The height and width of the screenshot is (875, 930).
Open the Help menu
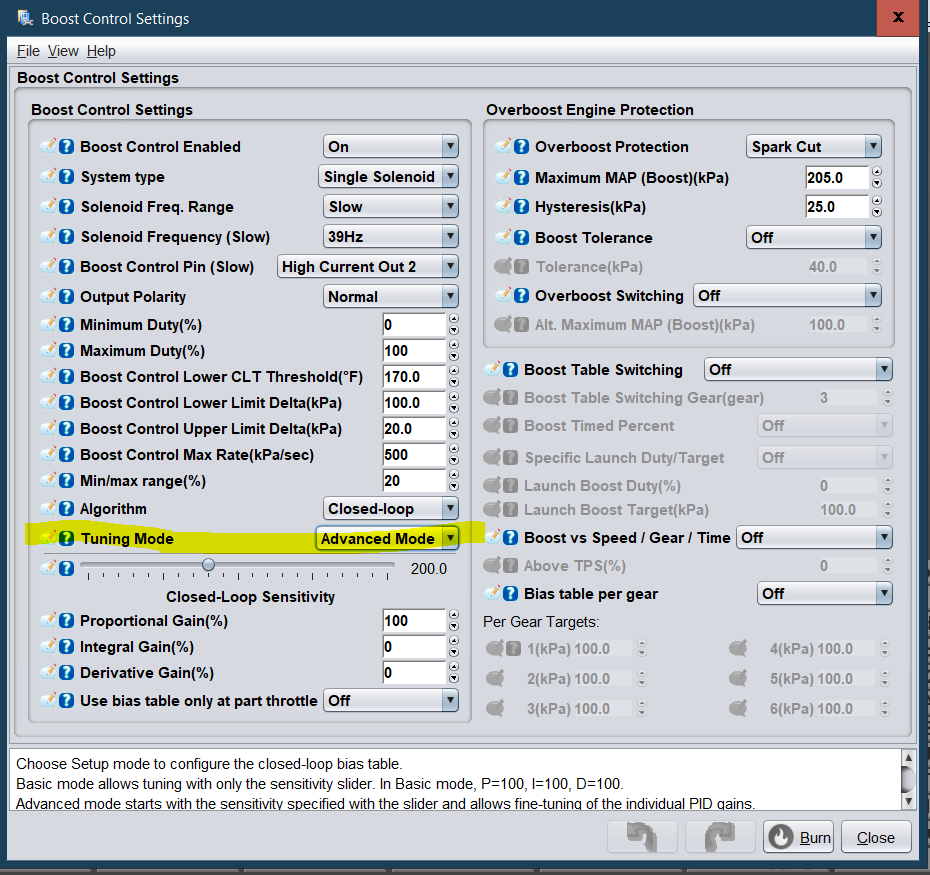(101, 51)
